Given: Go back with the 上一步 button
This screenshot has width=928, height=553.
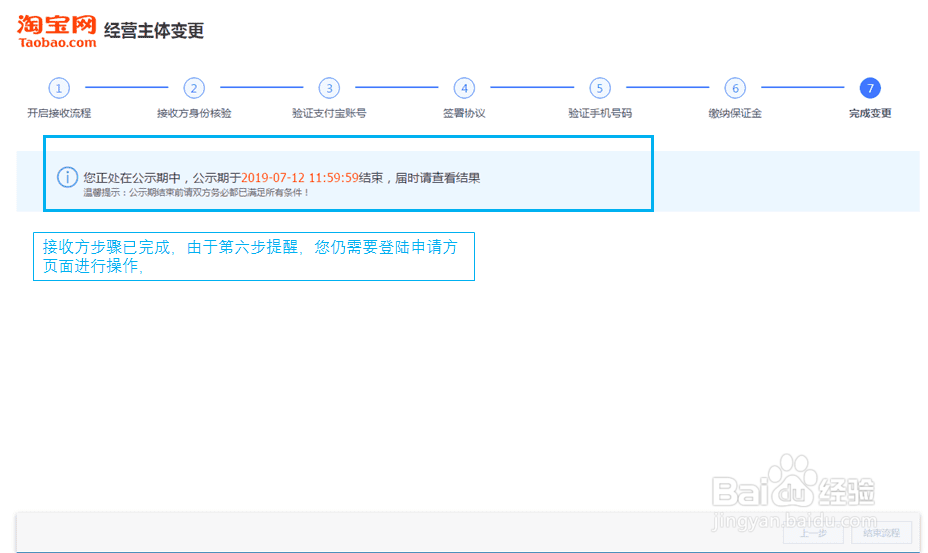Looking at the screenshot, I should [x=813, y=533].
